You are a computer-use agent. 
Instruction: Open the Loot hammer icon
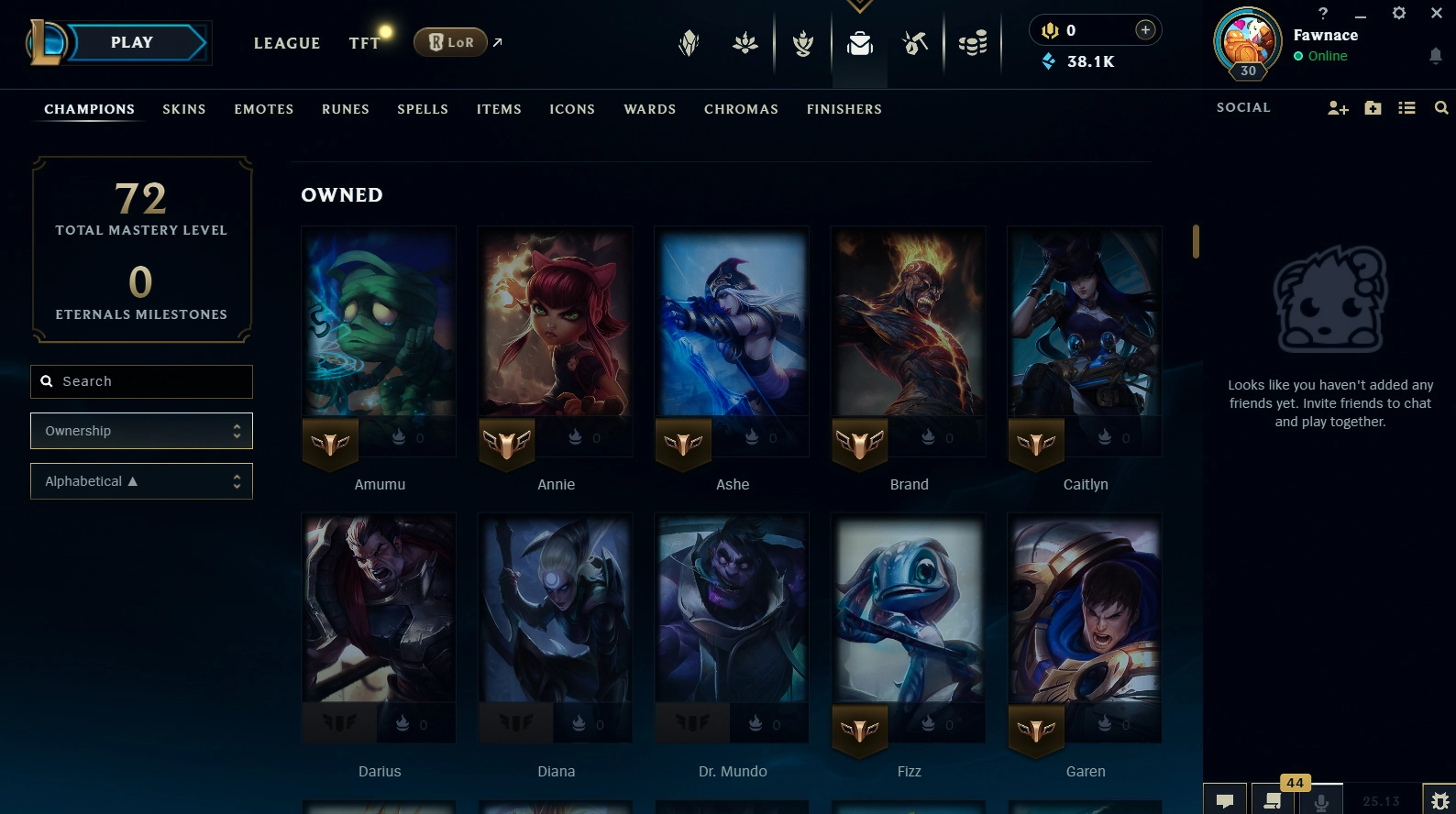coord(915,43)
